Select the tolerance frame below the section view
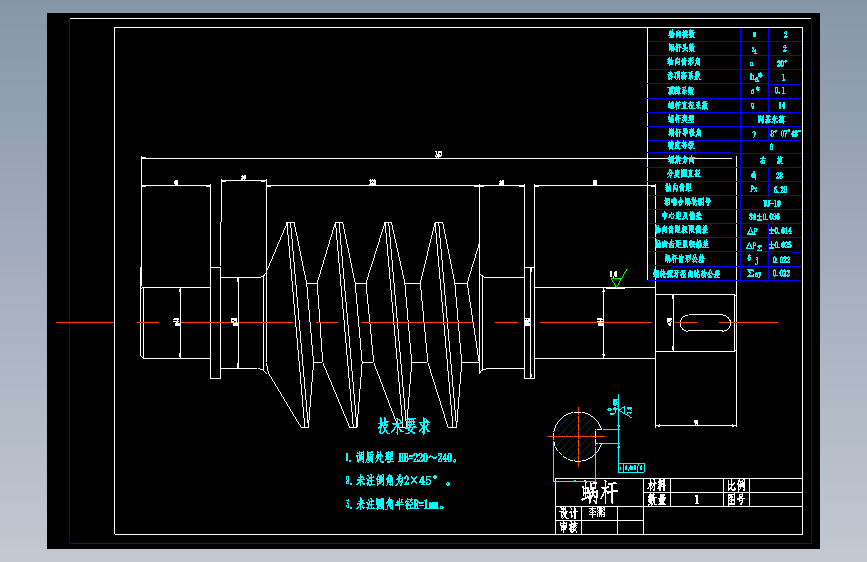Image resolution: width=867 pixels, height=562 pixels. pyautogui.click(x=631, y=468)
